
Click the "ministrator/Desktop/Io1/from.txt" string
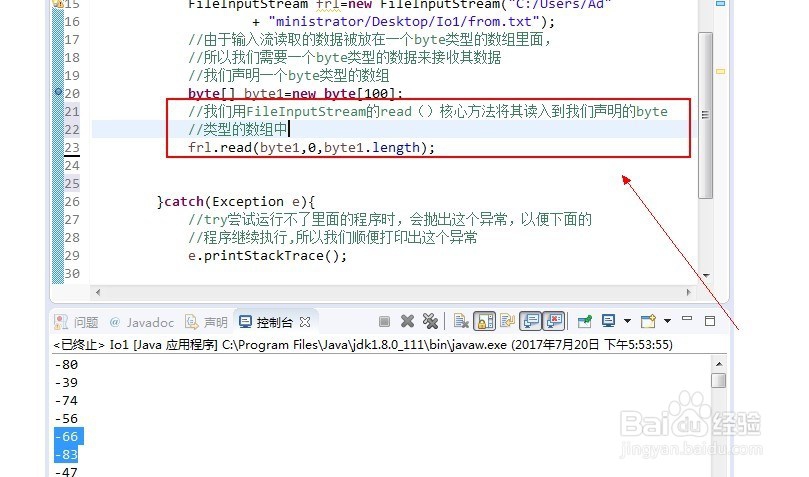pyautogui.click(x=404, y=22)
